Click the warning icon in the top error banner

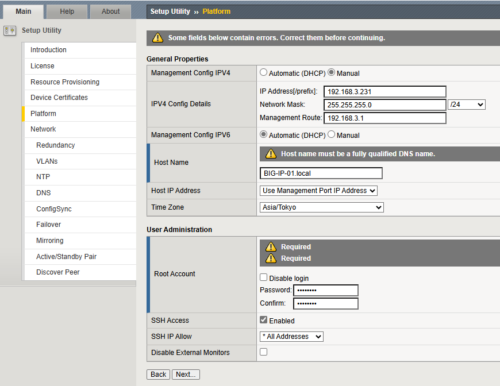(157, 38)
